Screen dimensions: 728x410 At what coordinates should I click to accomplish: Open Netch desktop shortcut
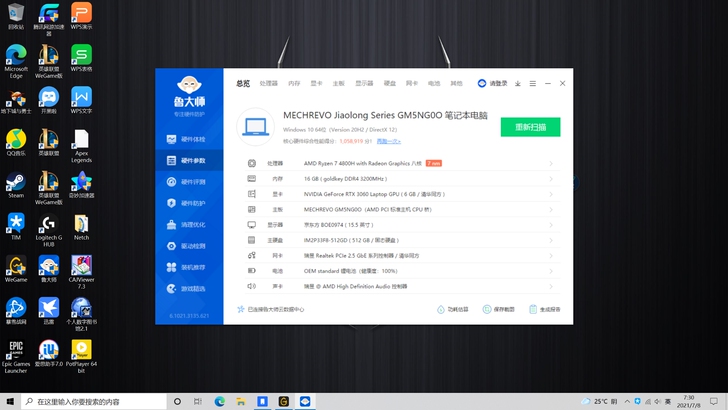point(81,227)
